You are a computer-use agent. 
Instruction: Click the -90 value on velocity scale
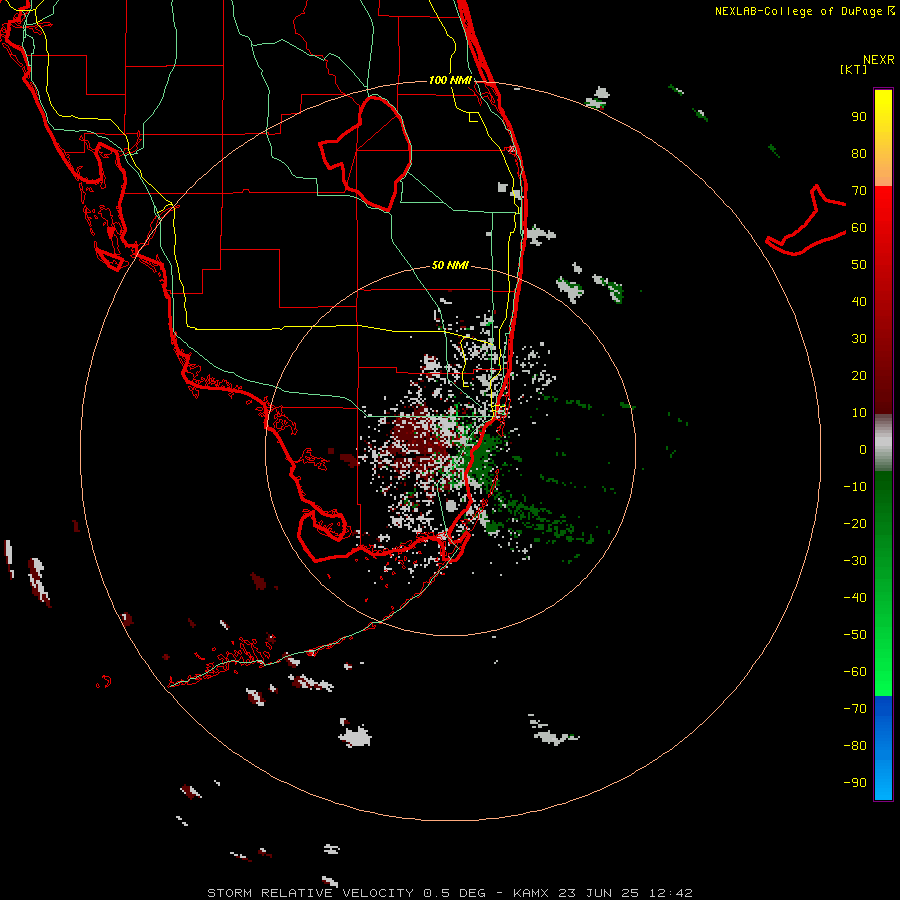pos(855,783)
